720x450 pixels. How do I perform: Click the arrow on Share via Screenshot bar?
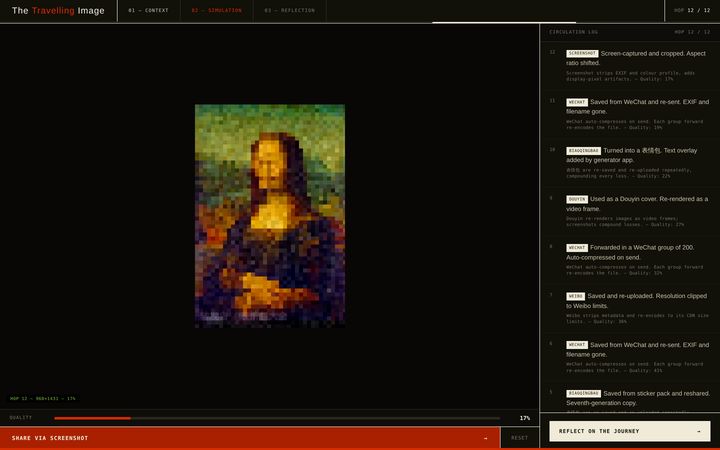[485, 438]
